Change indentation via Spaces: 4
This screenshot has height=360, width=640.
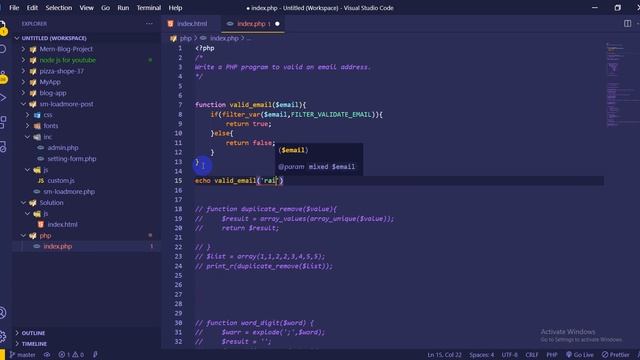[481, 355]
